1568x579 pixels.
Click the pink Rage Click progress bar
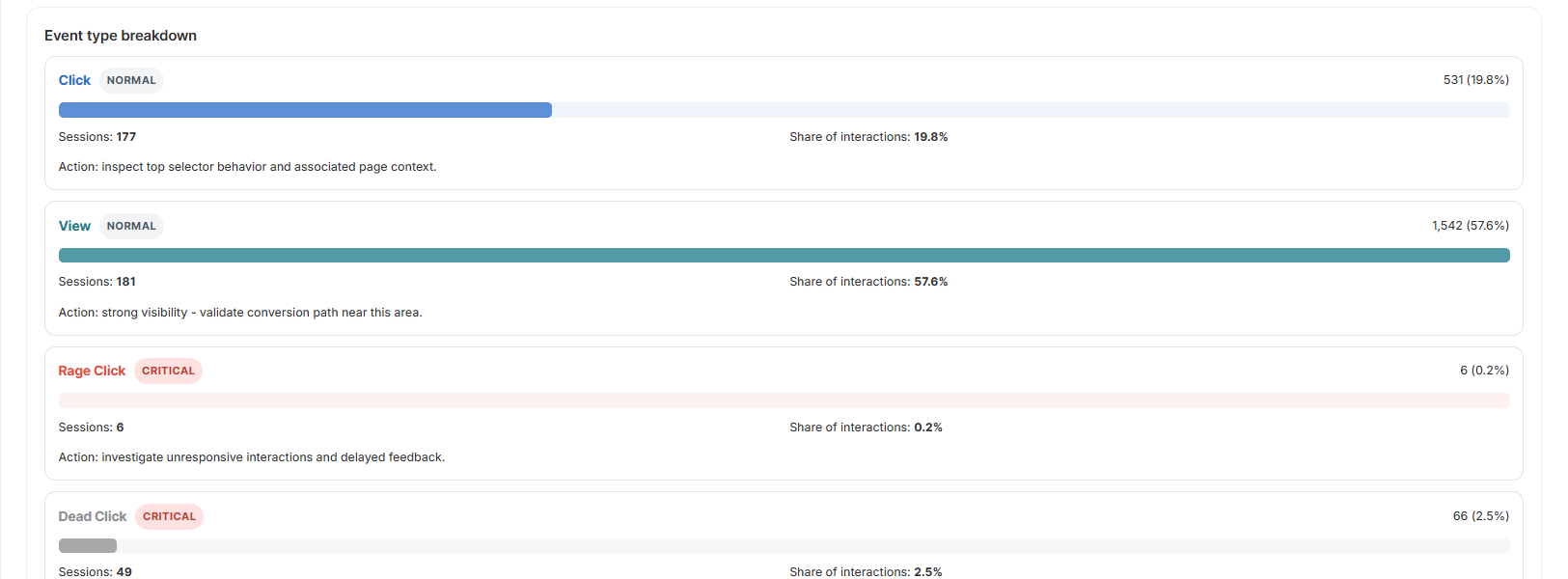tap(784, 400)
